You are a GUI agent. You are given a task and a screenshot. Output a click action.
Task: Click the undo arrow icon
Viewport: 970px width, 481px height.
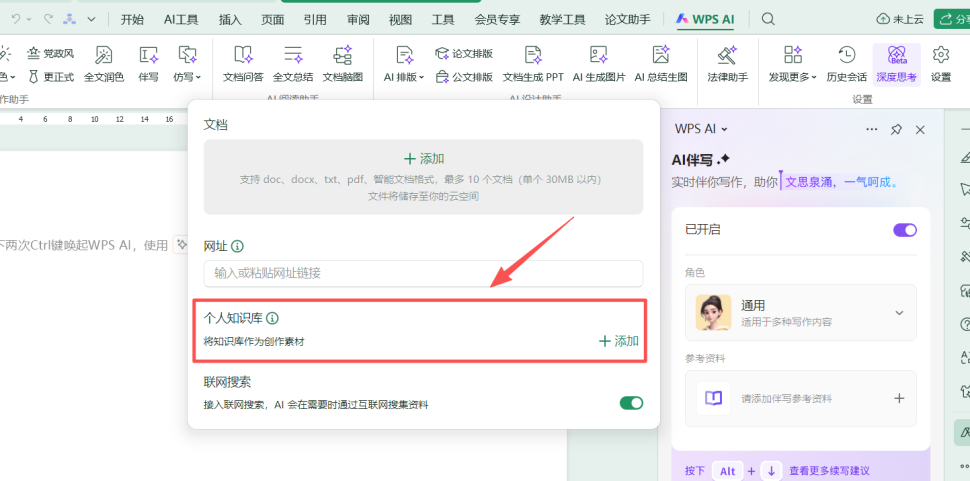[15, 19]
